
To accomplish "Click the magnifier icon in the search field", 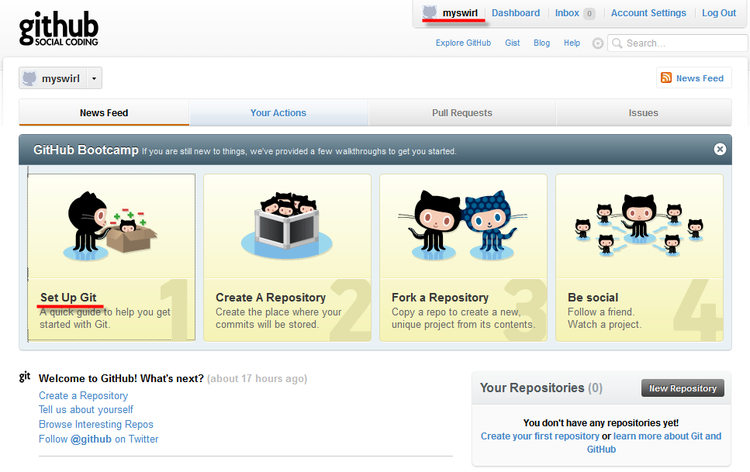I will pyautogui.click(x=617, y=43).
